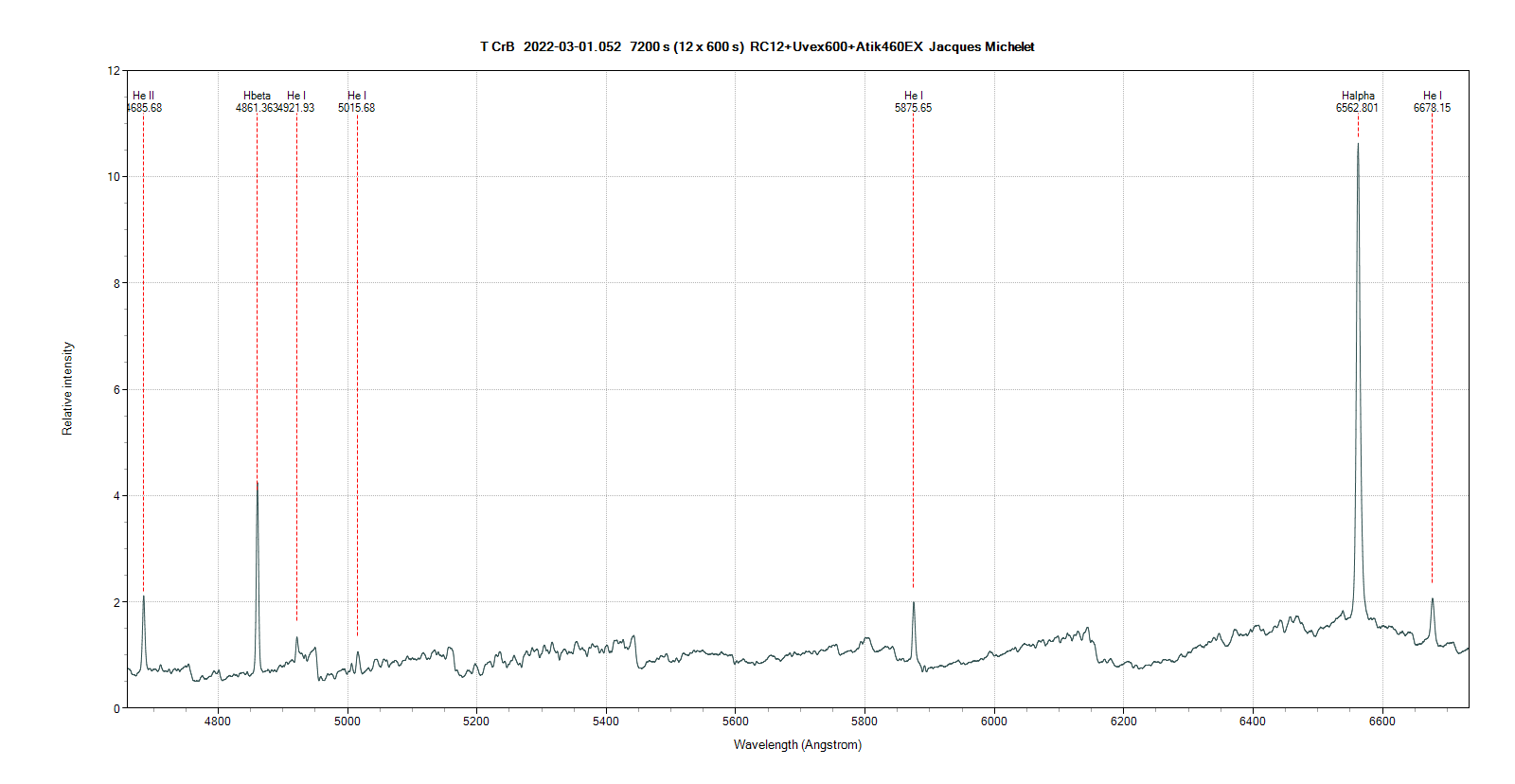Click the He II 4685.68 emission peak
This screenshot has width=1515, height=784.
[x=144, y=597]
